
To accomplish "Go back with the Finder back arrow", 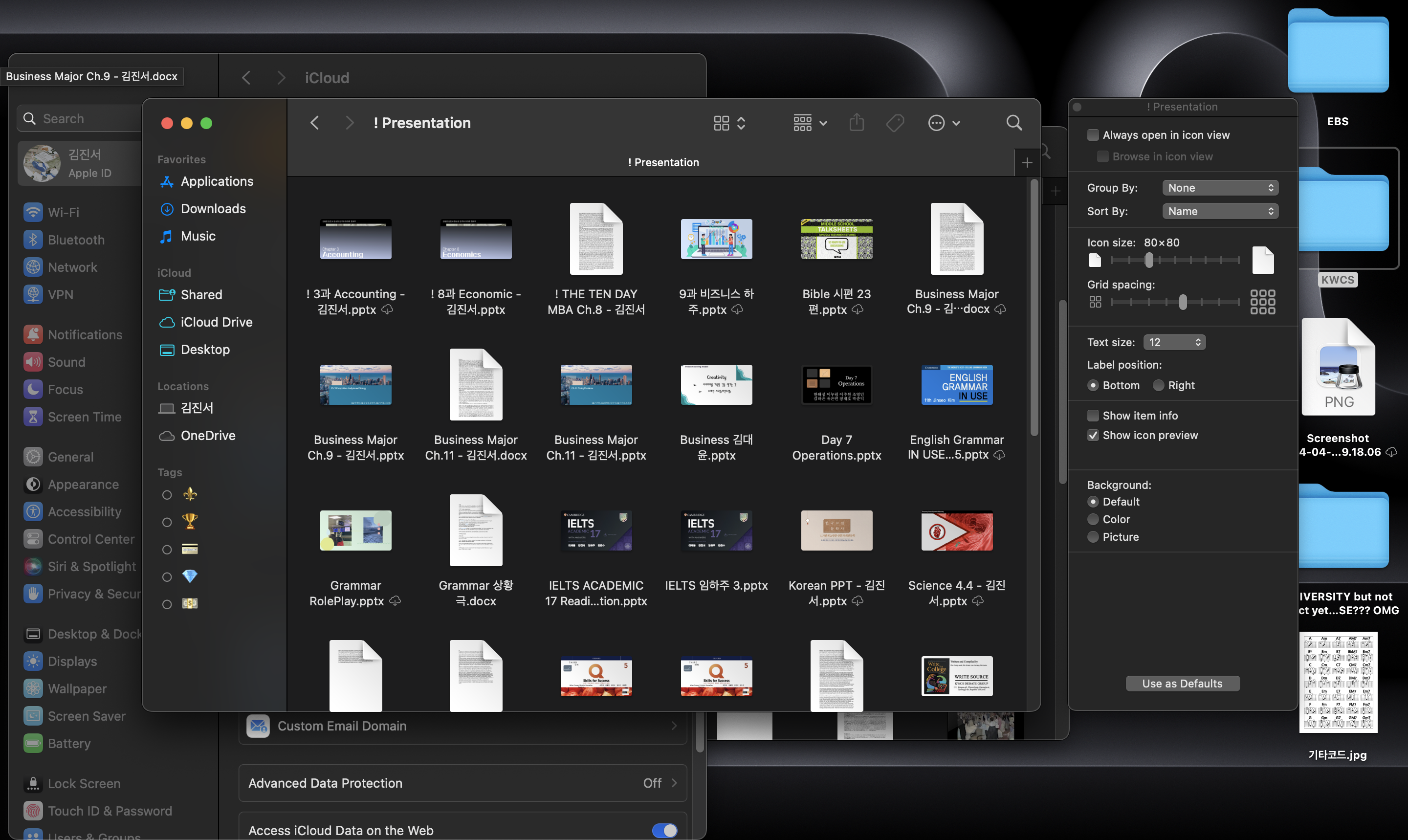I will point(315,123).
